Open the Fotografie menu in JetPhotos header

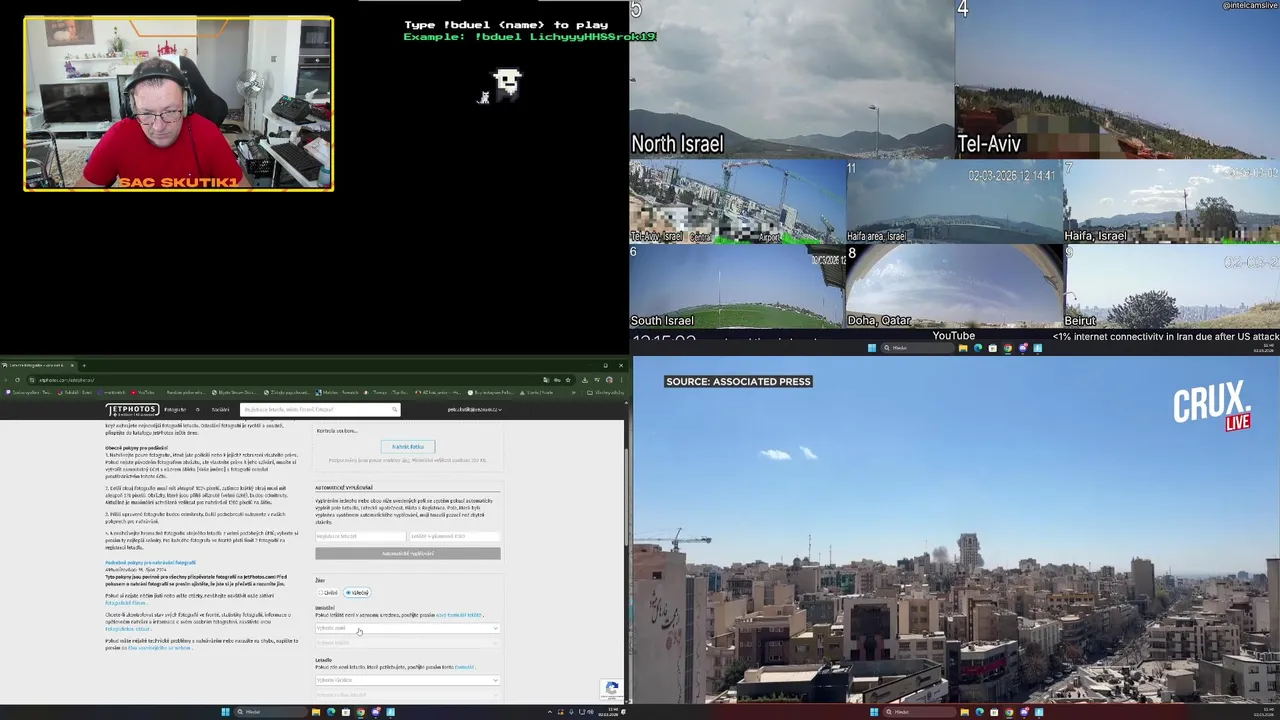tap(175, 409)
